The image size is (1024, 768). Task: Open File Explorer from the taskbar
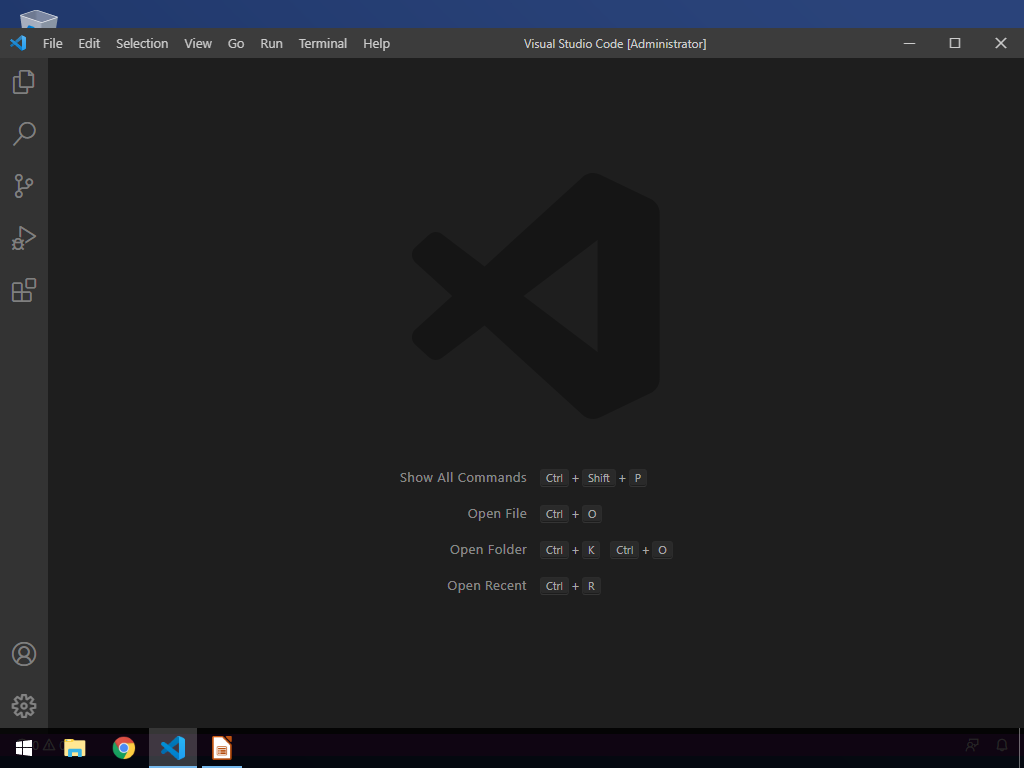point(75,747)
